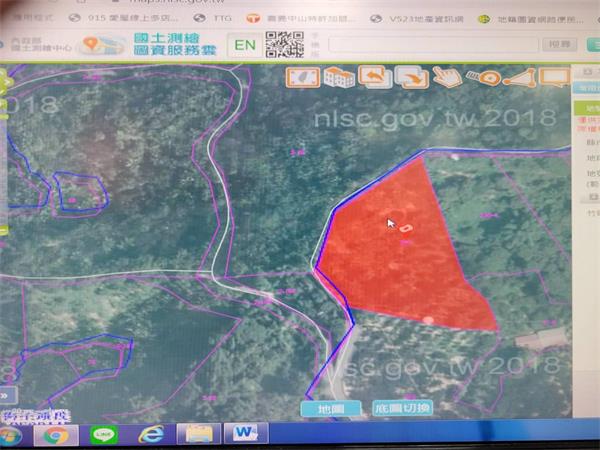
Task: Click the 底圖切換 basemap switch button
Action: 402,408
